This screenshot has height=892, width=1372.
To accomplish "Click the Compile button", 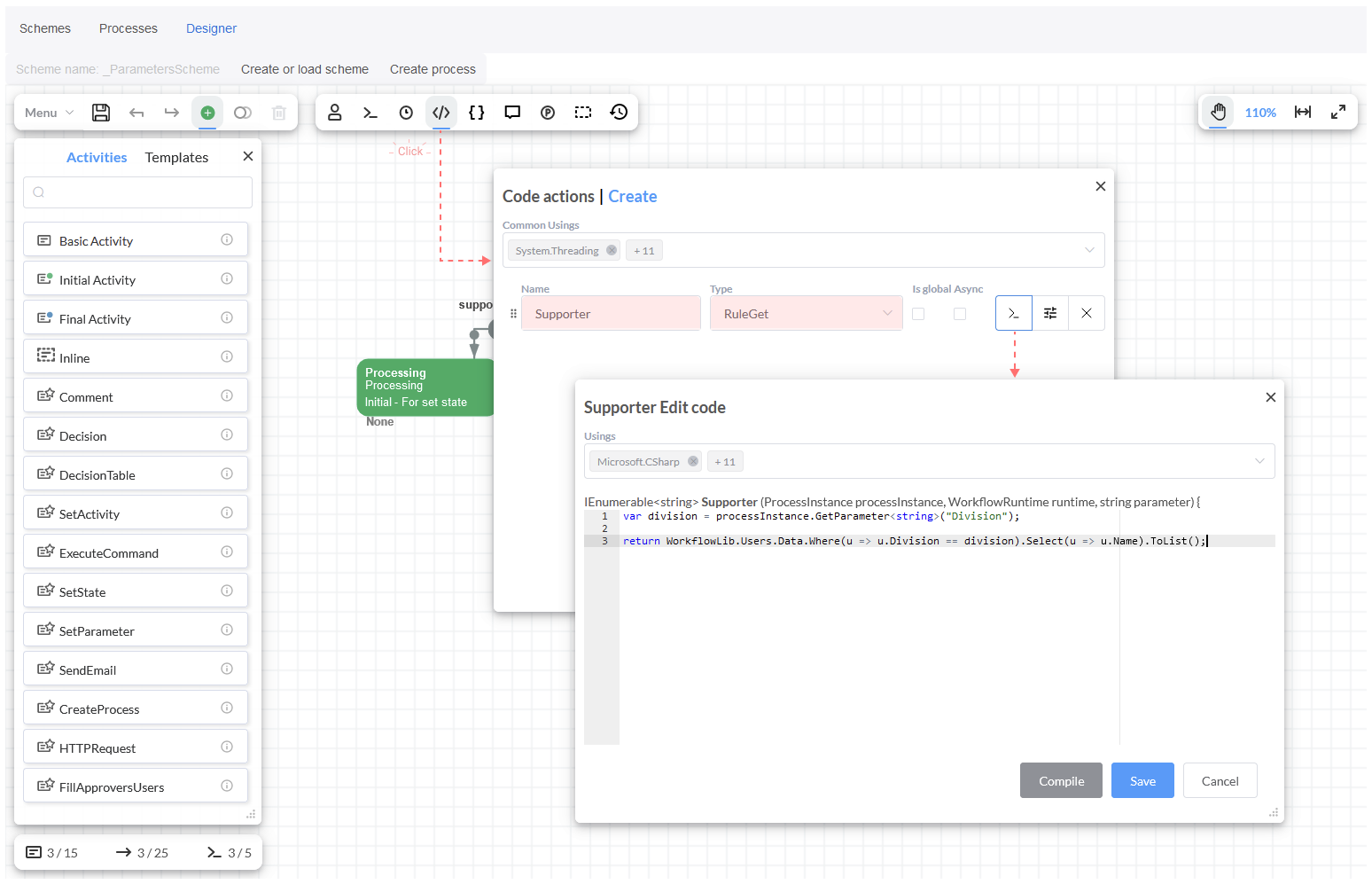I will tap(1061, 780).
